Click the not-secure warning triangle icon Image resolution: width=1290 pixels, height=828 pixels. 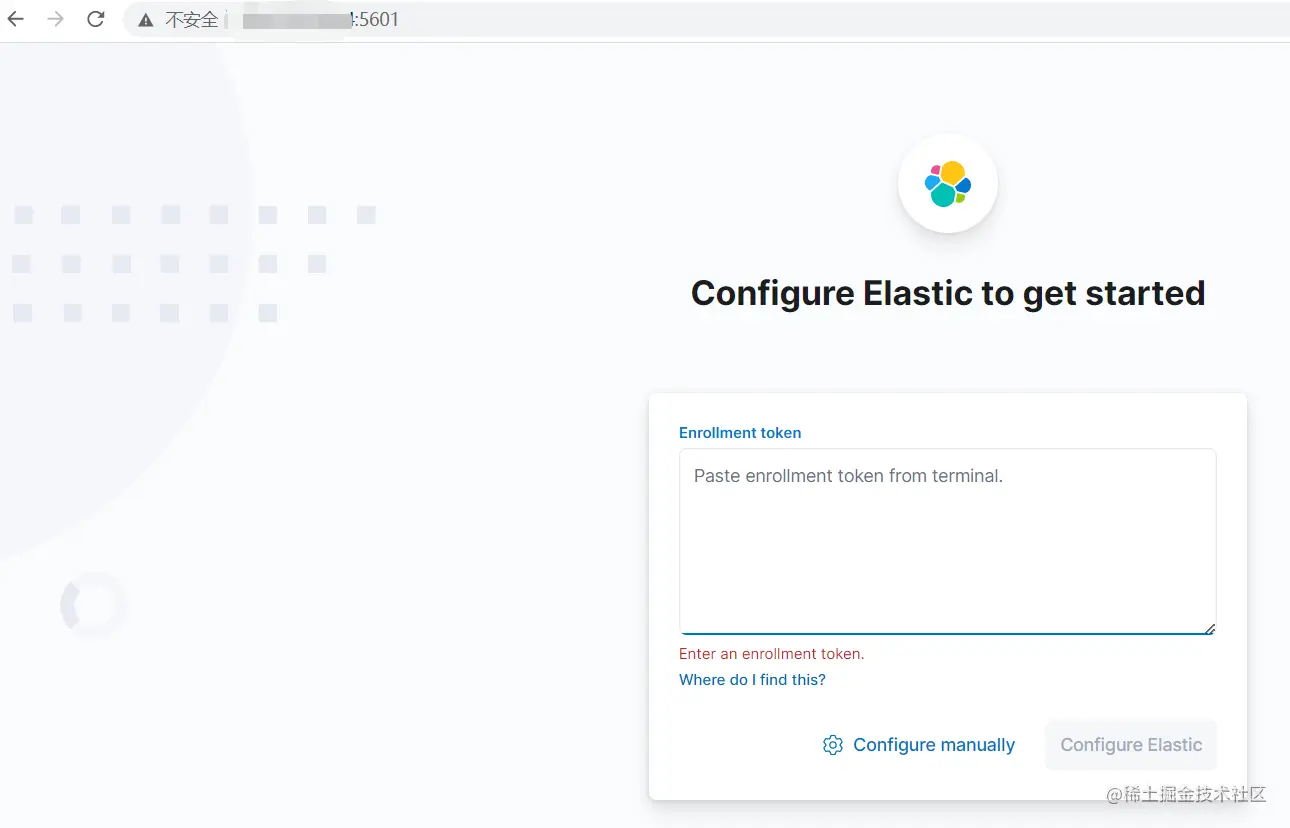coord(146,20)
